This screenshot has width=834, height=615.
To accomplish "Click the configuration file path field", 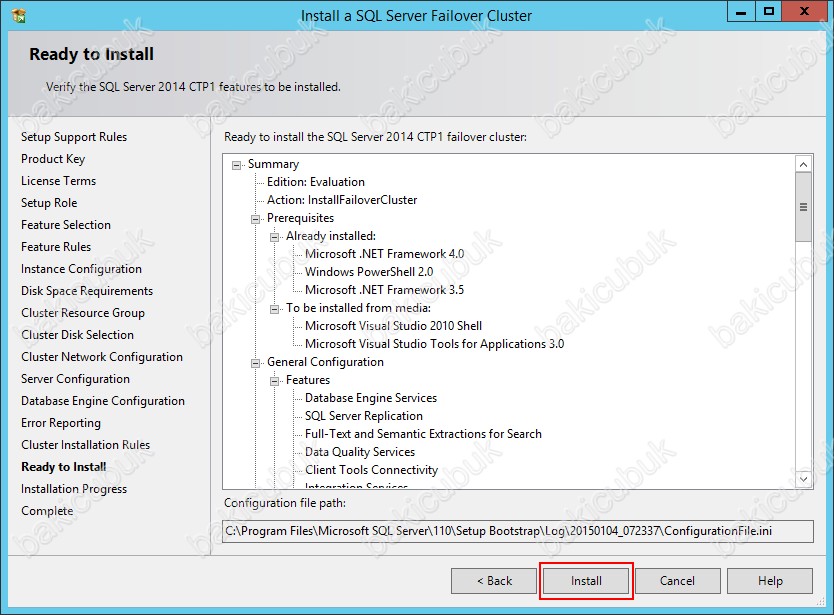I will tap(518, 531).
